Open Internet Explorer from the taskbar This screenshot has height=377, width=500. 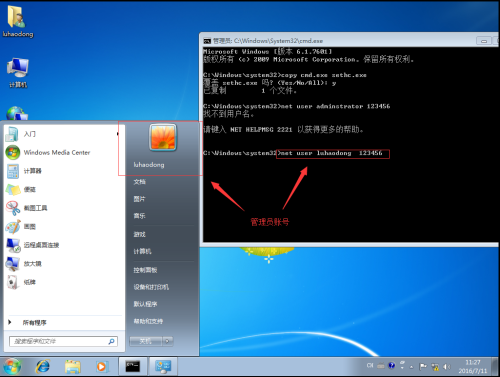coord(43,367)
